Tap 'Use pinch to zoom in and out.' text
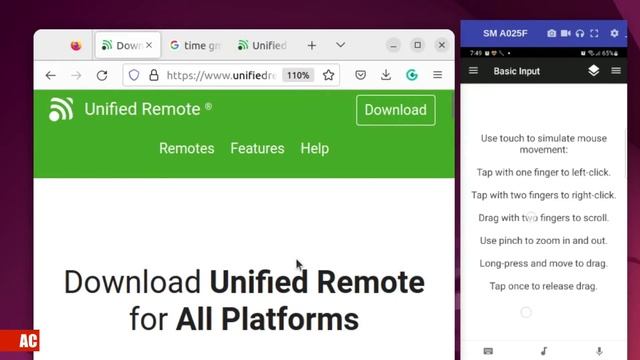This screenshot has width=640, height=360. click(x=543, y=241)
